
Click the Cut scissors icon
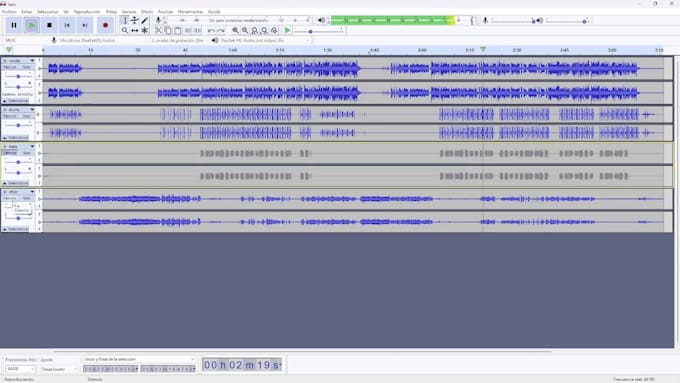[158, 30]
